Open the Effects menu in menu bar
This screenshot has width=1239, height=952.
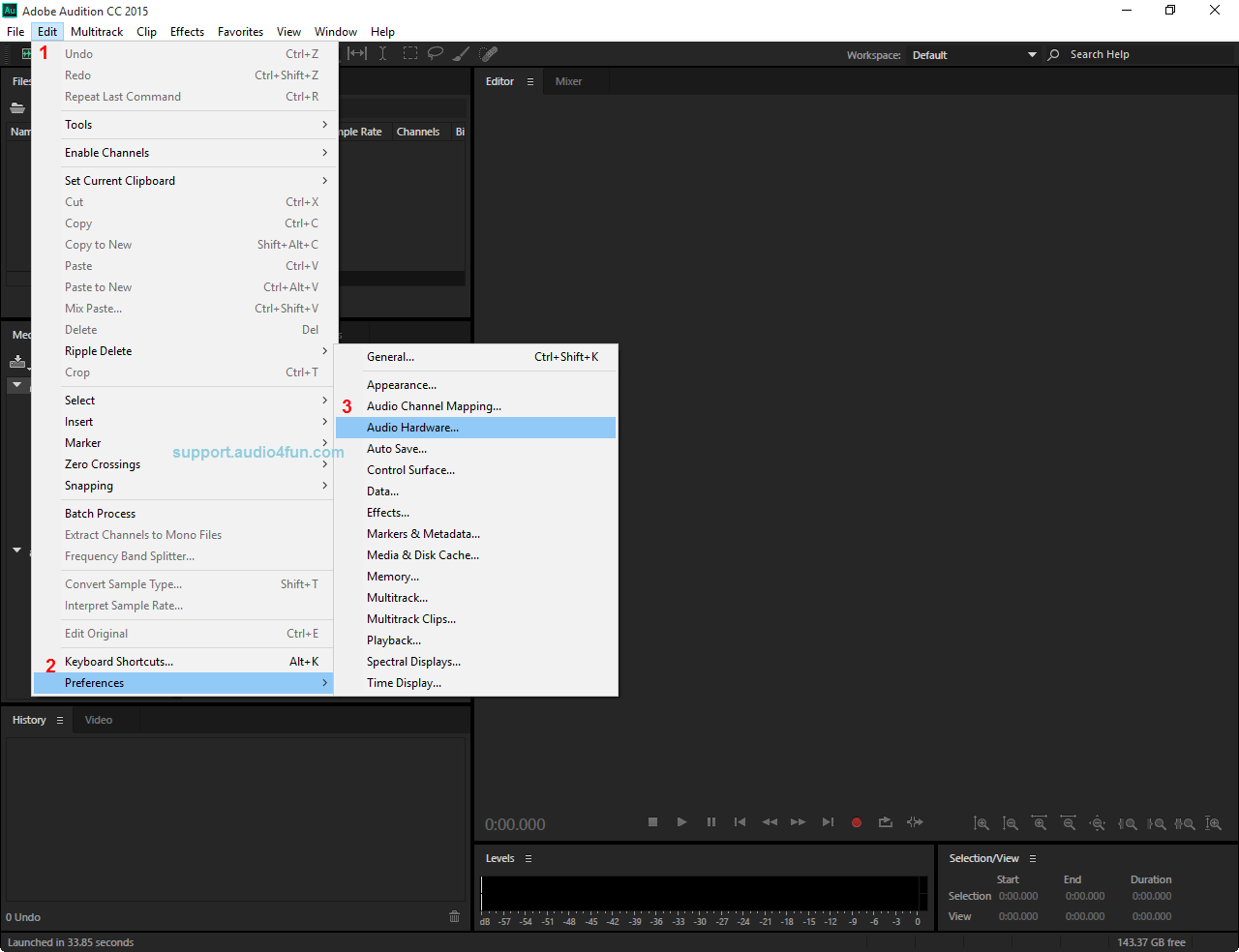pyautogui.click(x=187, y=32)
